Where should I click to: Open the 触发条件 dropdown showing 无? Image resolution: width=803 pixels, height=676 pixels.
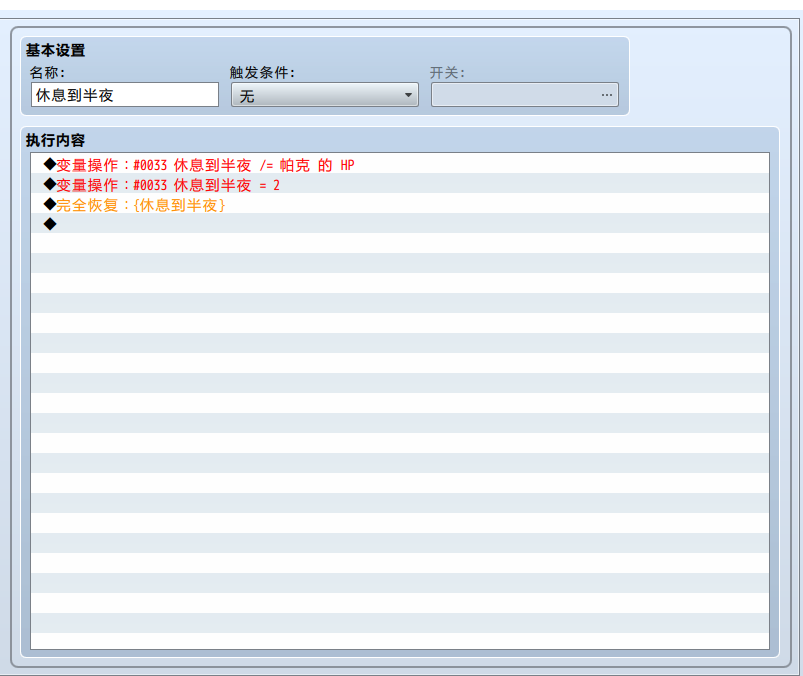pyautogui.click(x=325, y=95)
